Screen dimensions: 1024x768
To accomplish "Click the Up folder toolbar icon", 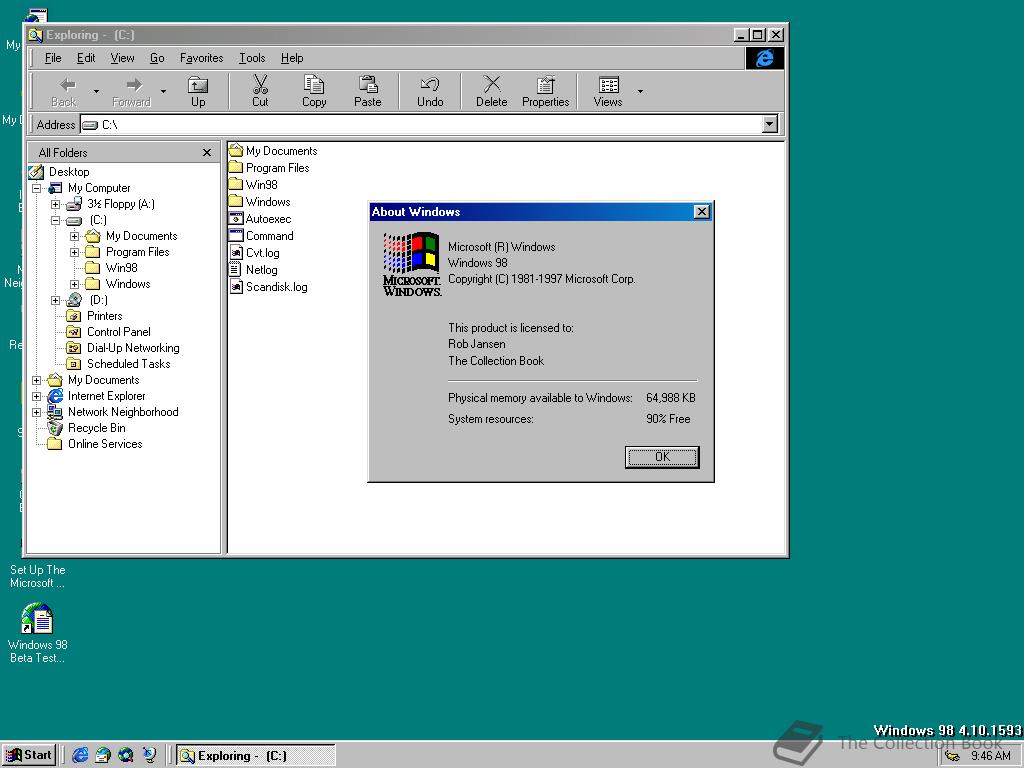I will [198, 90].
